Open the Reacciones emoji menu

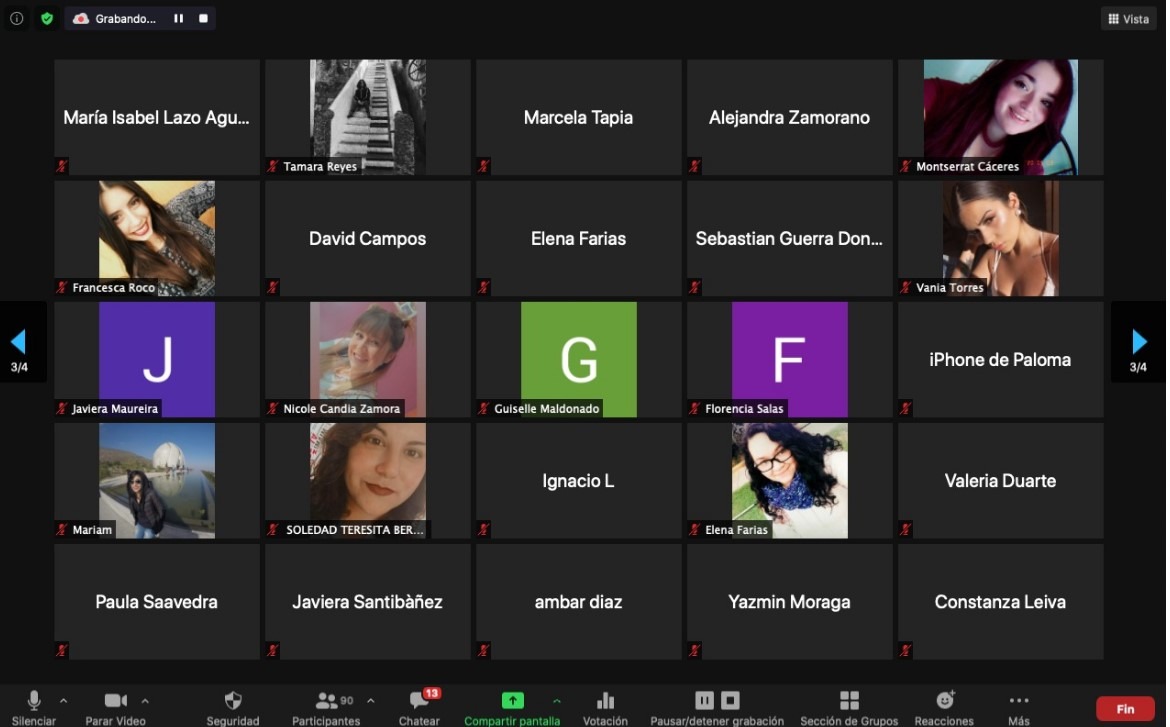click(944, 701)
